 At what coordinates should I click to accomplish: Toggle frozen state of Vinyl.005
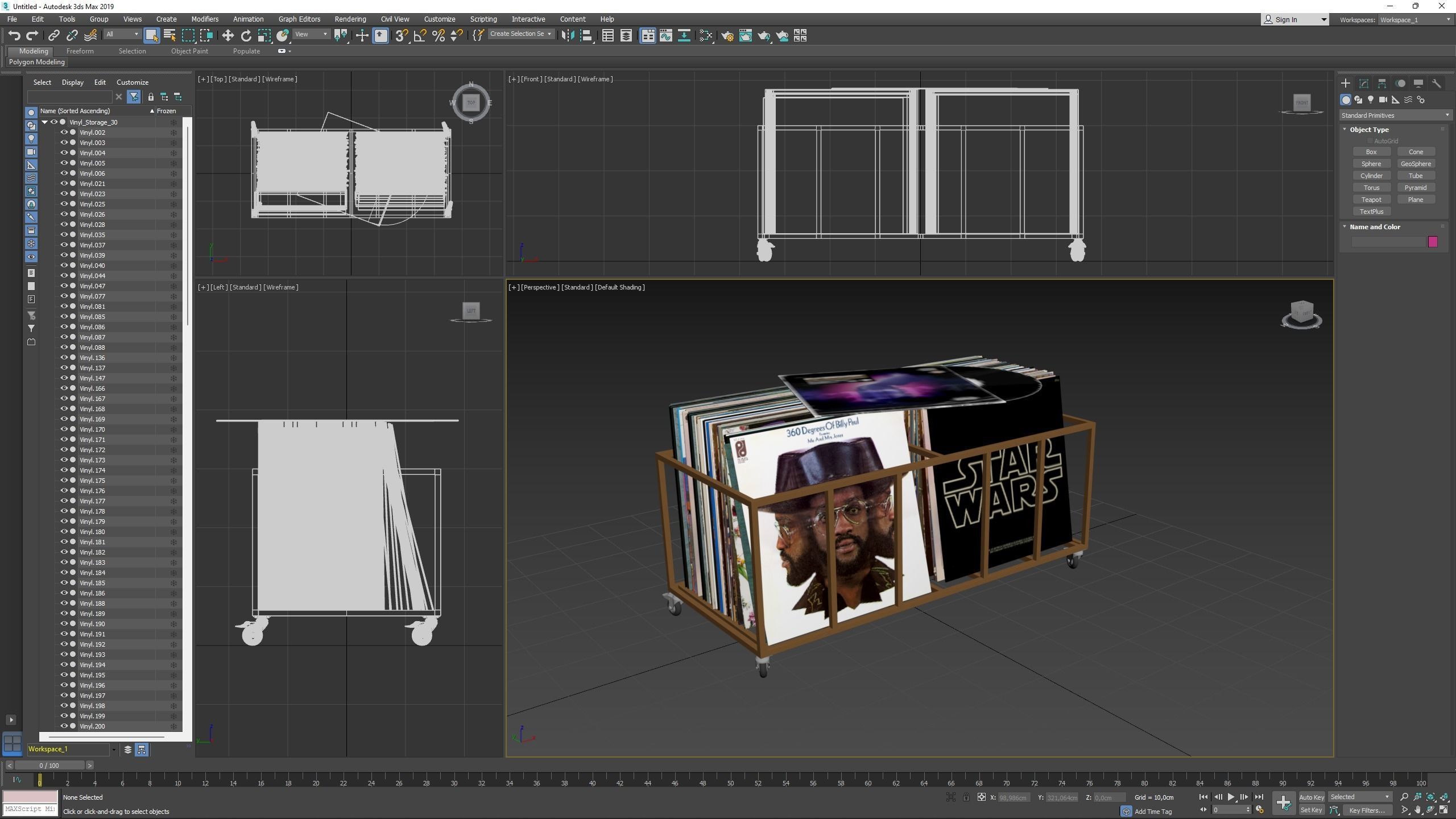point(173,163)
